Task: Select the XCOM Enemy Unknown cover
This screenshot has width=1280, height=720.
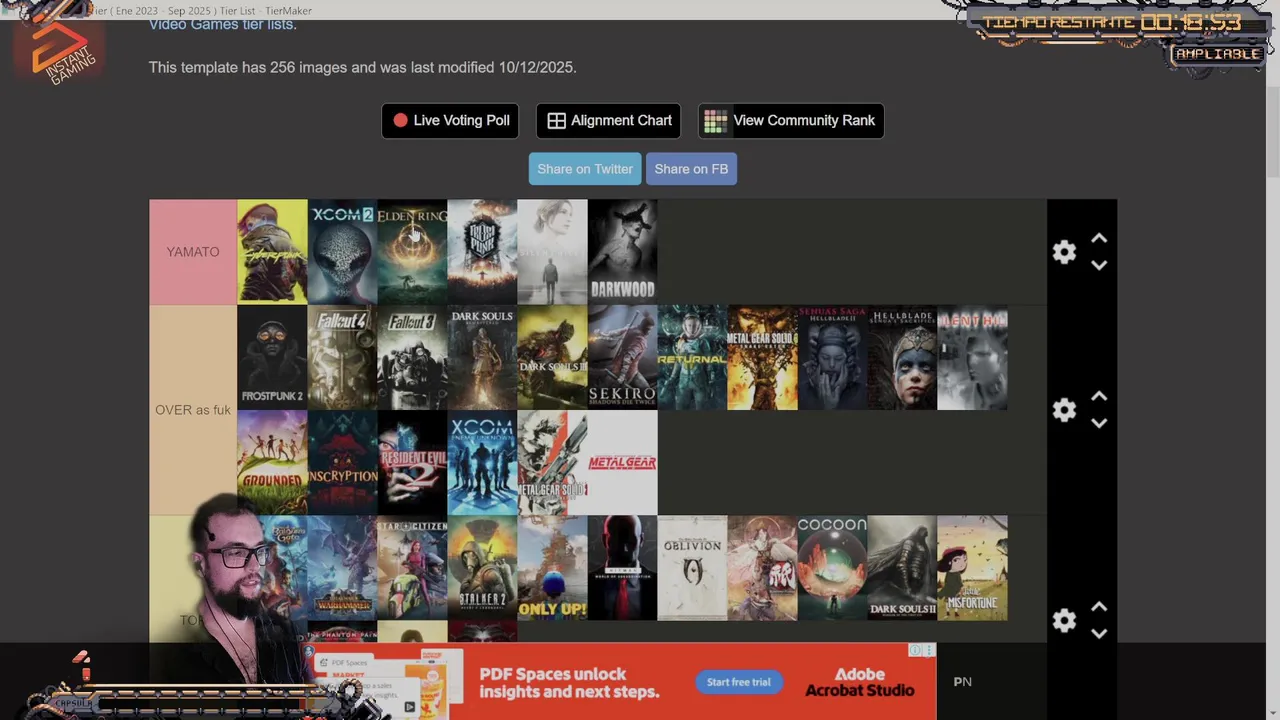Action: coord(482,462)
